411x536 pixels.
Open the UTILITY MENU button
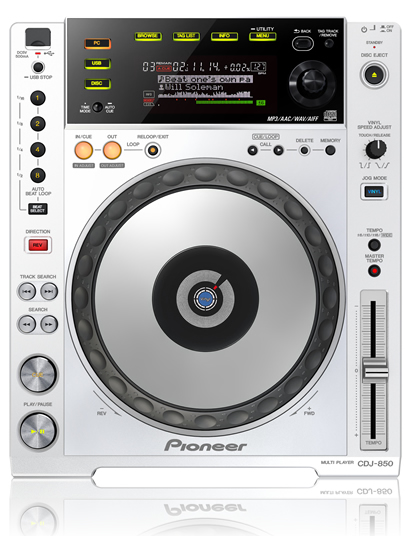point(263,36)
